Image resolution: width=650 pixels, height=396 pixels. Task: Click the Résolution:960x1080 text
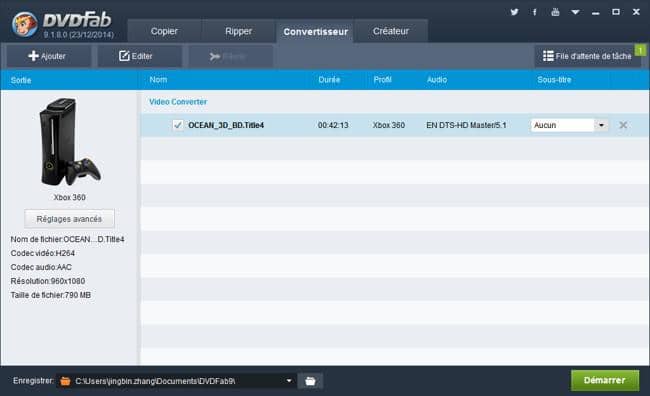click(48, 281)
